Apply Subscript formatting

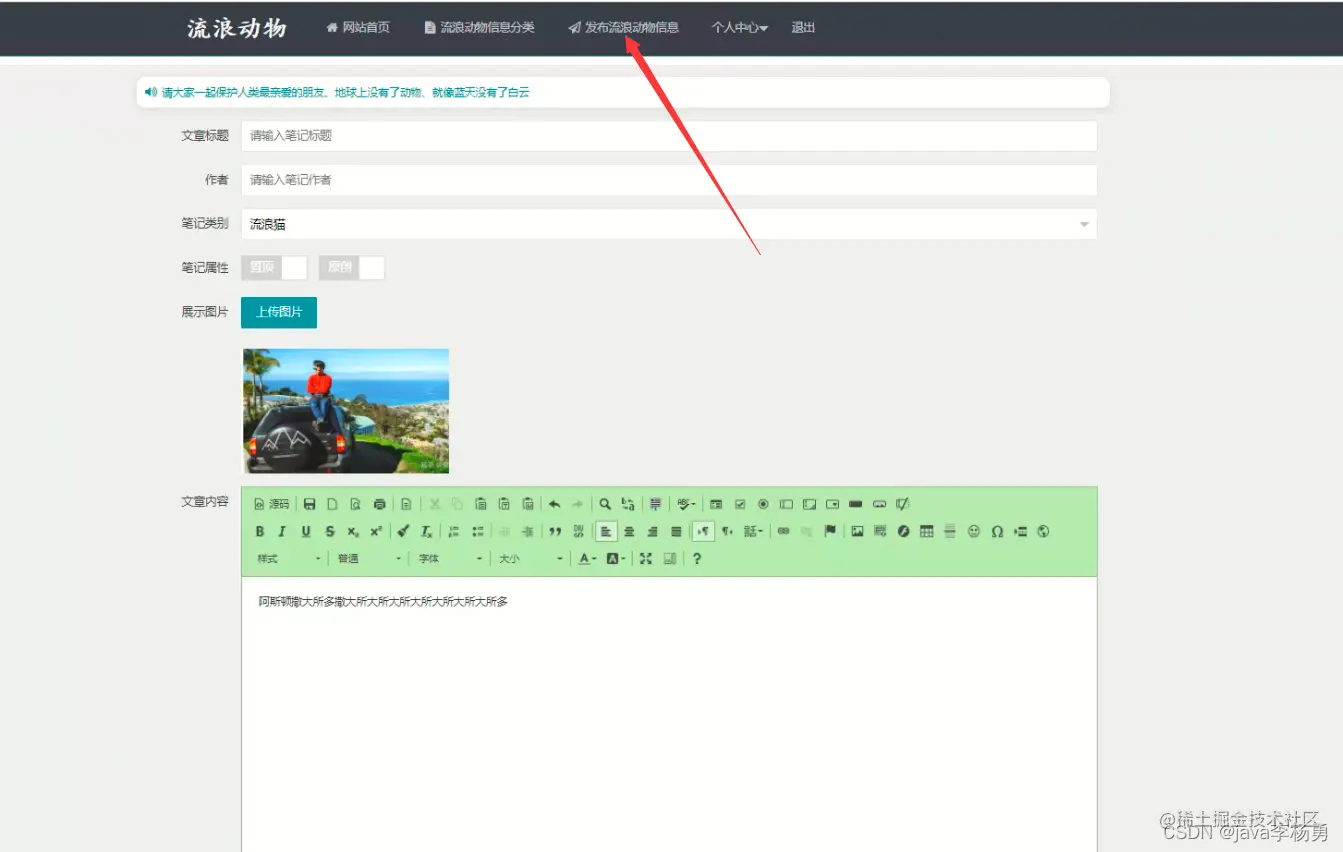[353, 532]
